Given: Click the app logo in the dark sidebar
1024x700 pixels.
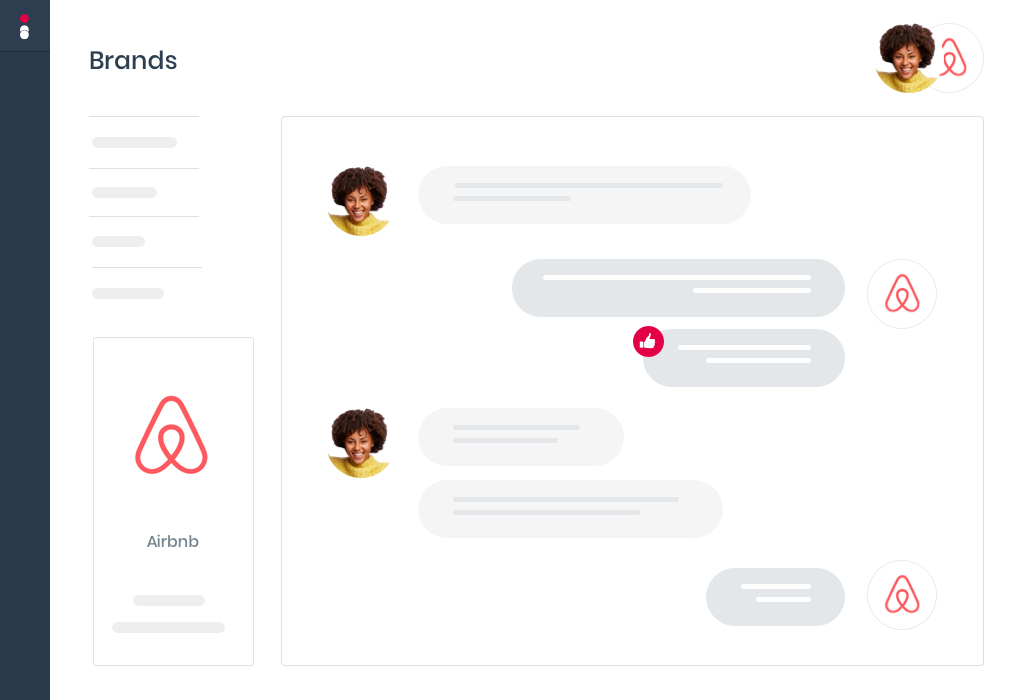Looking at the screenshot, I should coord(24,27).
